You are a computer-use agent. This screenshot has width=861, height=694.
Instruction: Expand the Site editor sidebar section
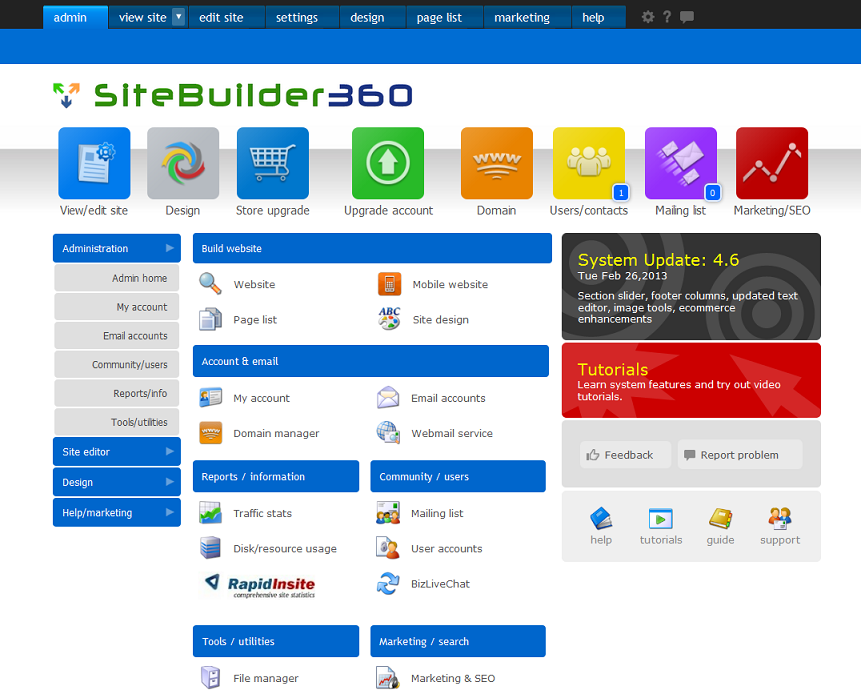[116, 452]
